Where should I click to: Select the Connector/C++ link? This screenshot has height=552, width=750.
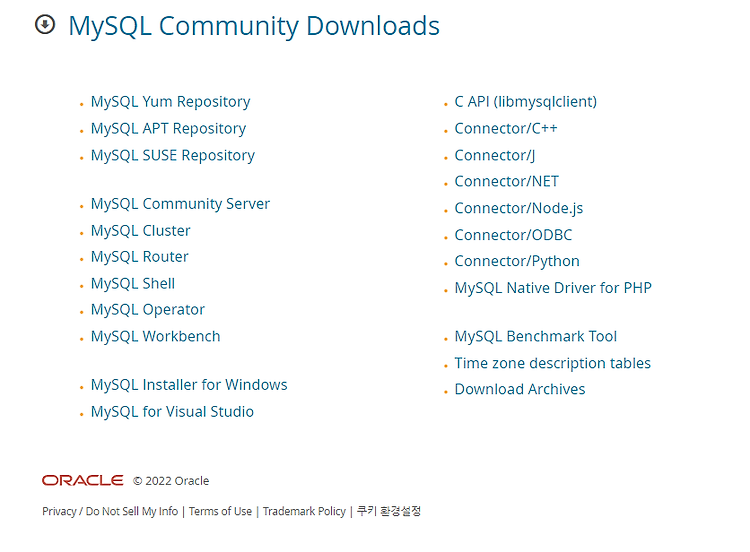point(506,129)
